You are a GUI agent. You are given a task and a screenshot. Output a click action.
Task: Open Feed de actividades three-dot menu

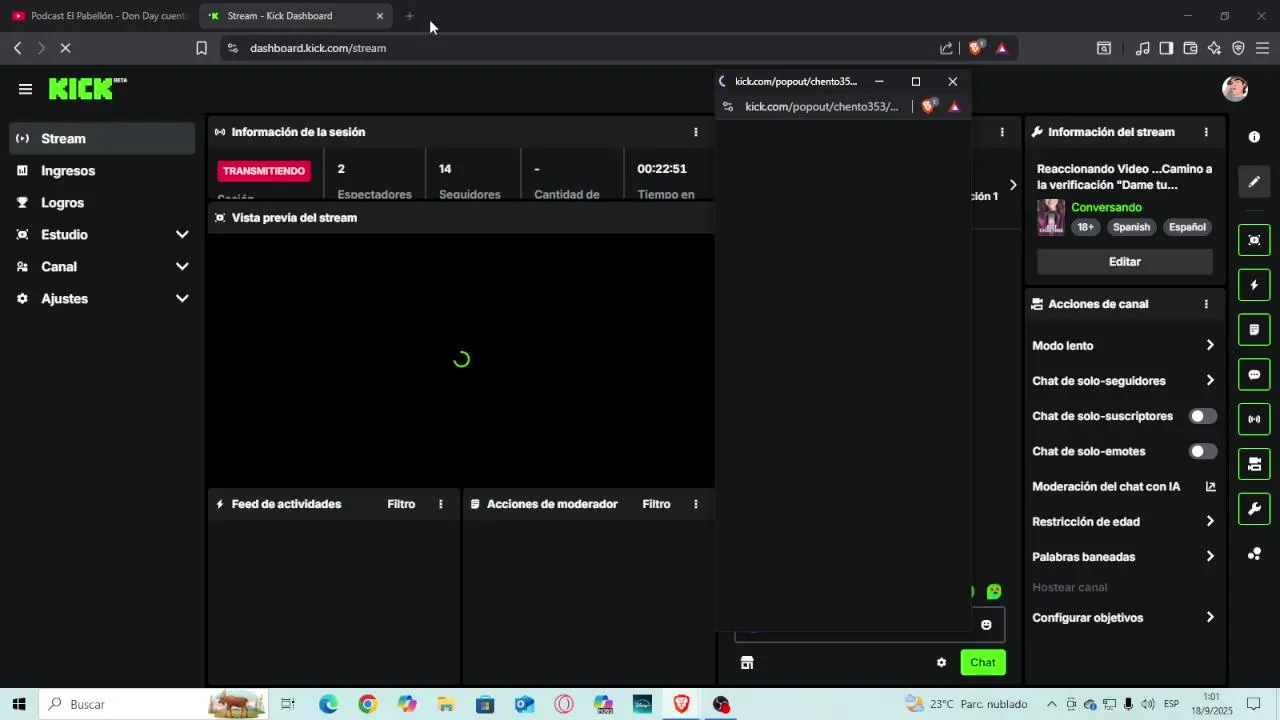point(440,504)
